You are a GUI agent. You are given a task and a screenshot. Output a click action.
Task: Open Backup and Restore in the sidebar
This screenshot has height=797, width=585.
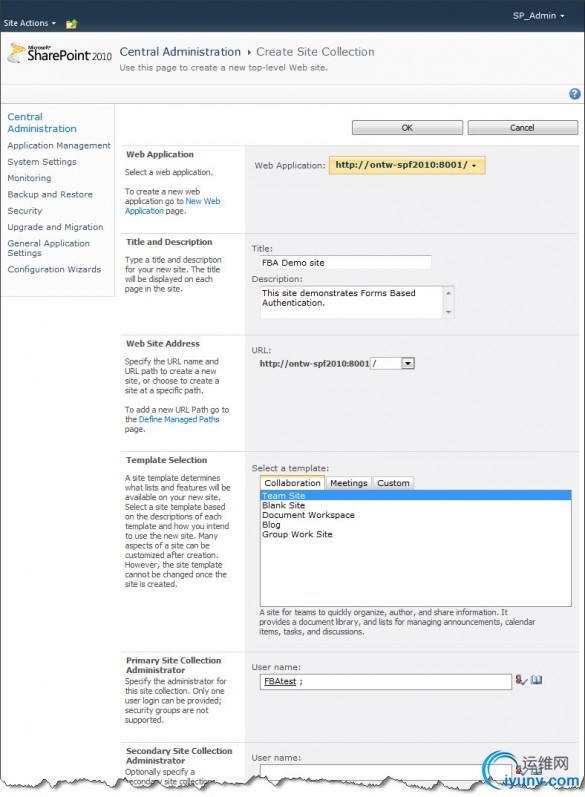tap(50, 194)
